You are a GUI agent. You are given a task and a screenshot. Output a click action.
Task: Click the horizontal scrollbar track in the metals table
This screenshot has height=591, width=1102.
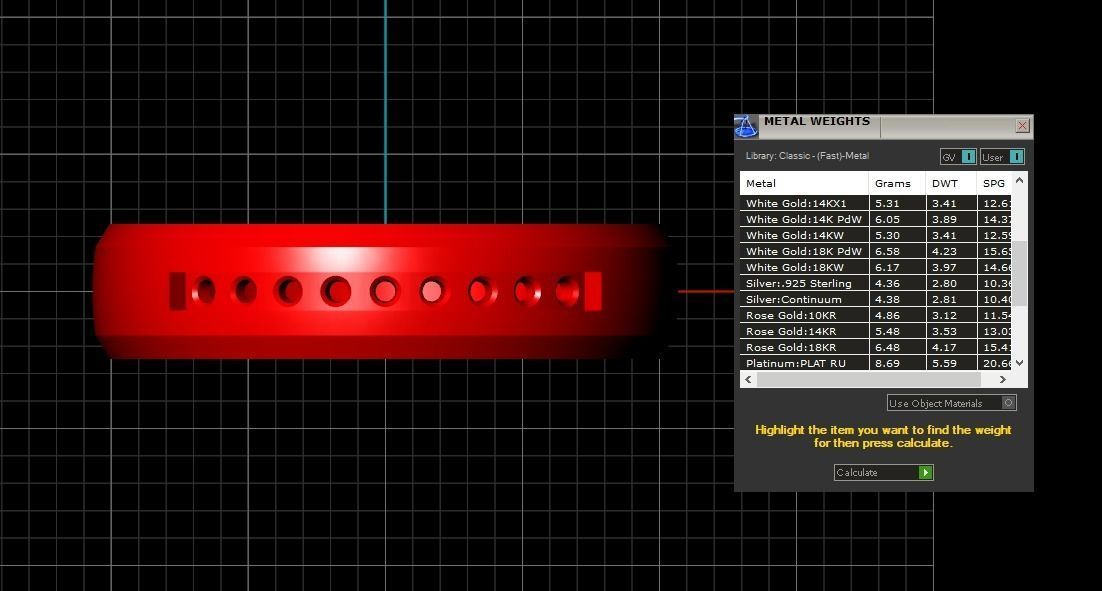click(x=868, y=379)
